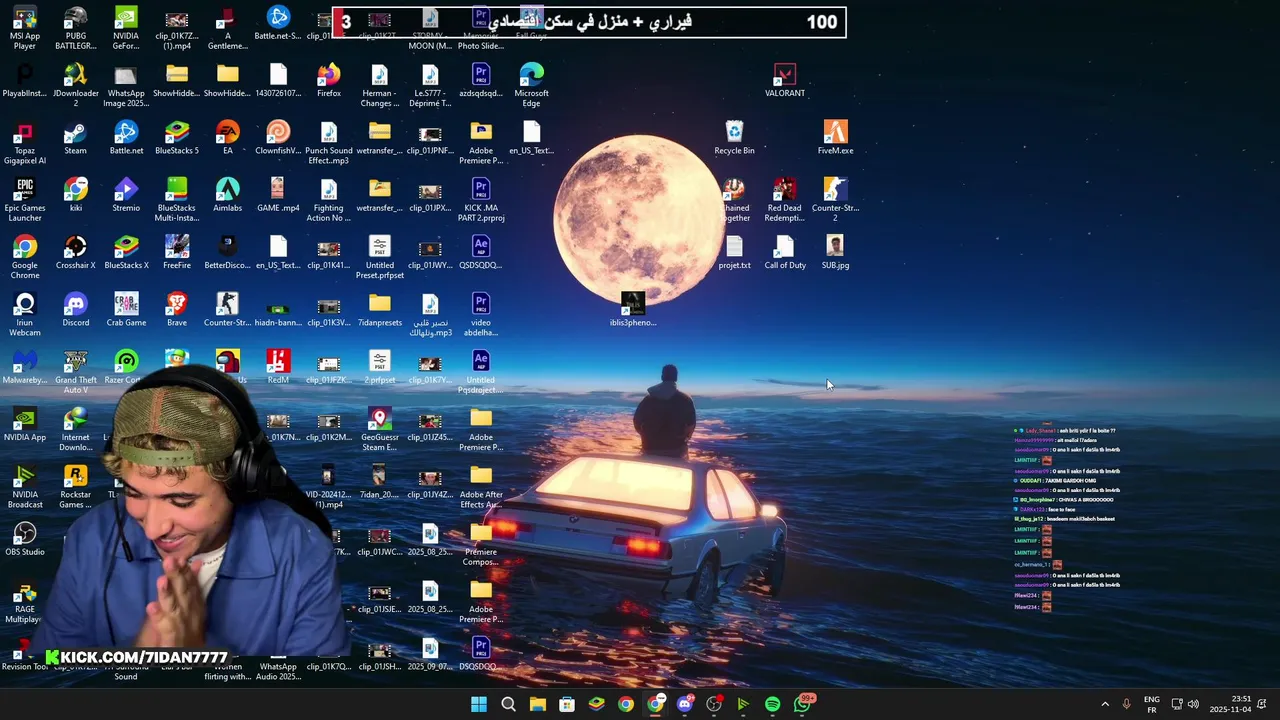The height and width of the screenshot is (720, 1280).
Task: Open the QSDSDQQ After Effects project file
Action: click(481, 252)
